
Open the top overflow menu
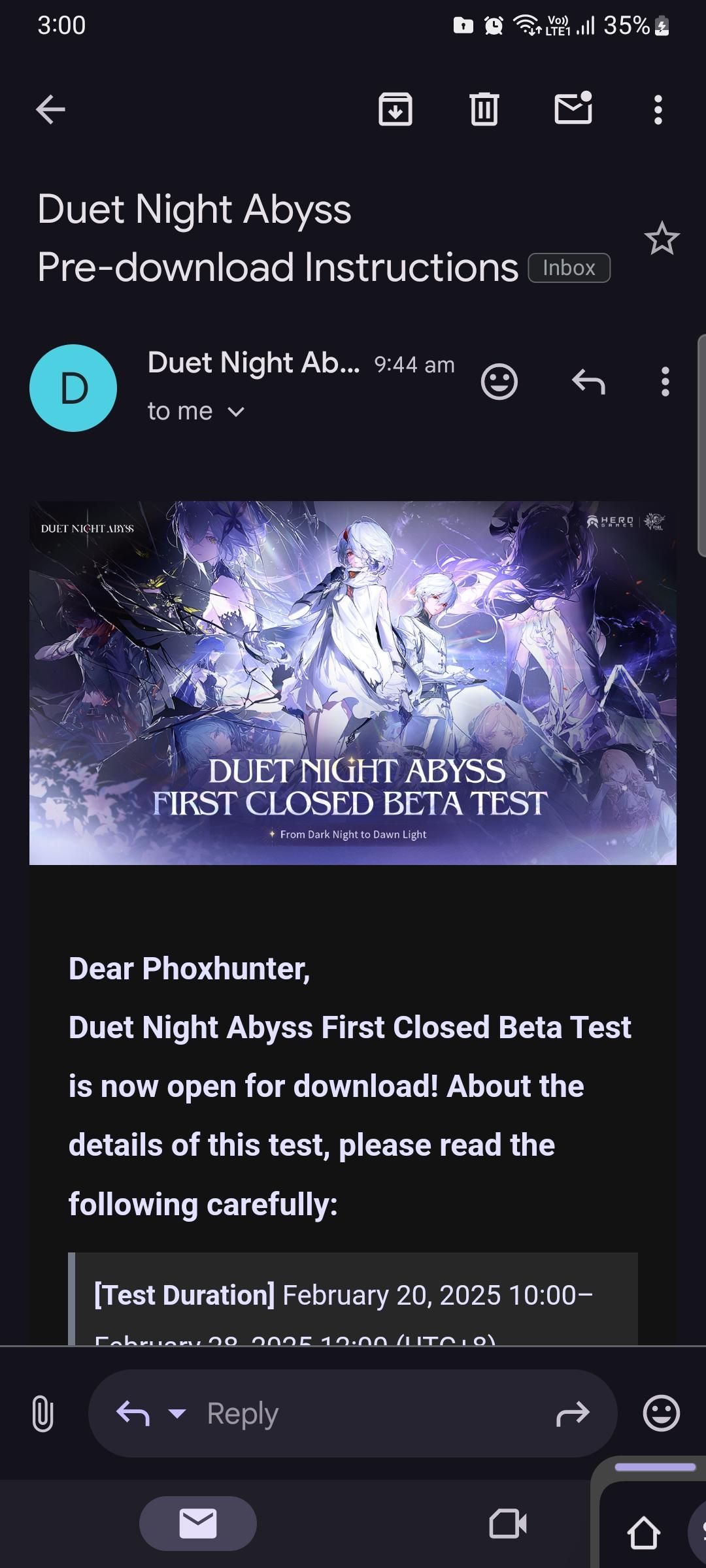tap(658, 110)
